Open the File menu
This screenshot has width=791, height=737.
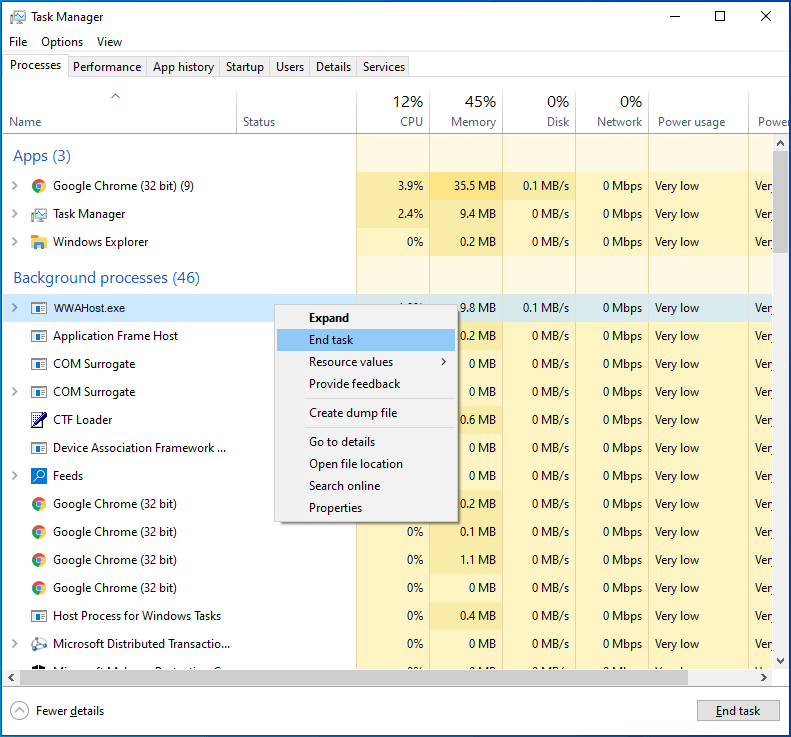click(18, 42)
